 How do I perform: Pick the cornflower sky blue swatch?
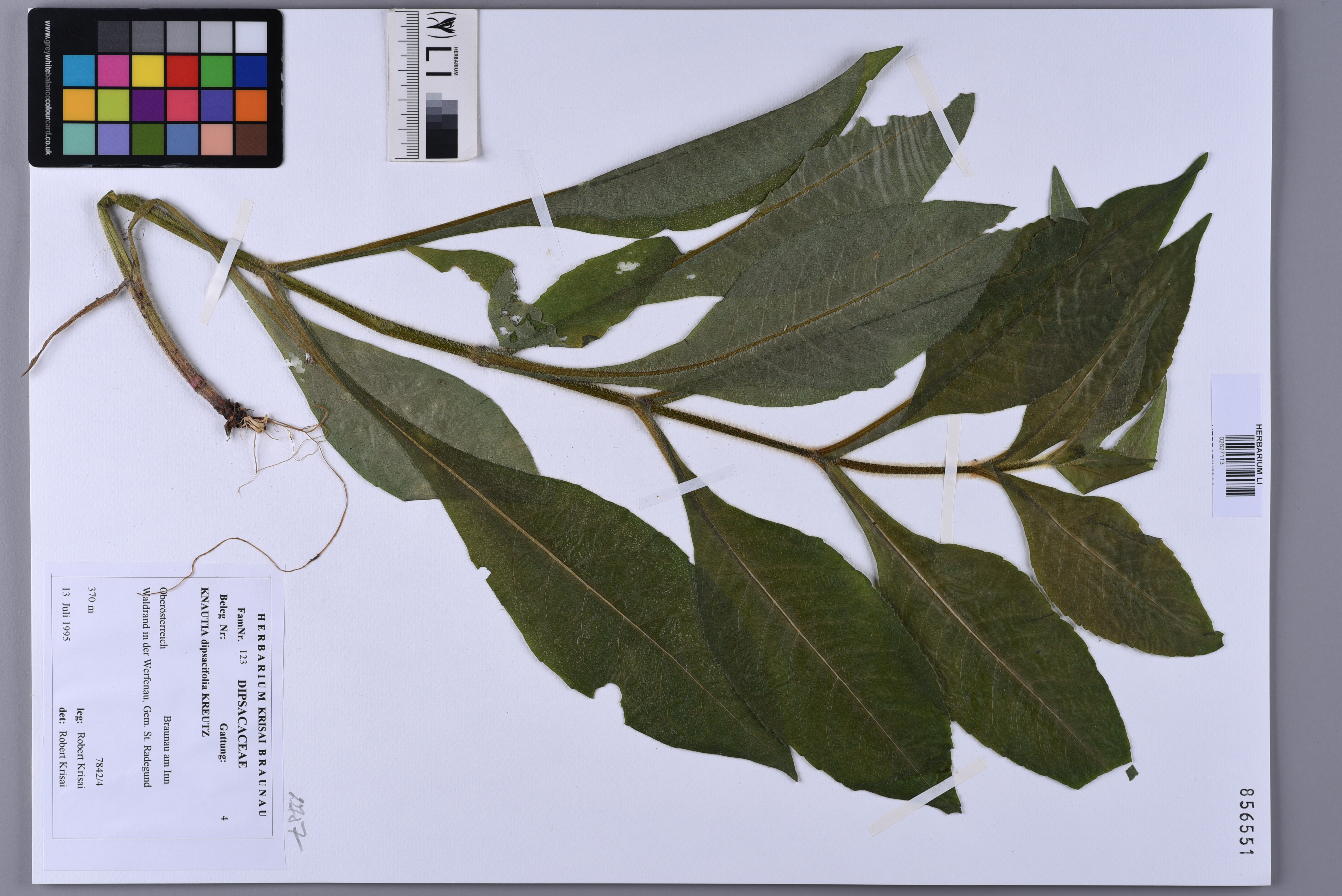tap(182, 139)
